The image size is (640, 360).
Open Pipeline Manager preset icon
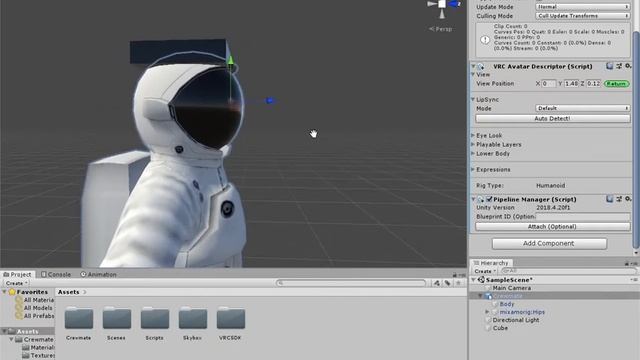point(619,199)
